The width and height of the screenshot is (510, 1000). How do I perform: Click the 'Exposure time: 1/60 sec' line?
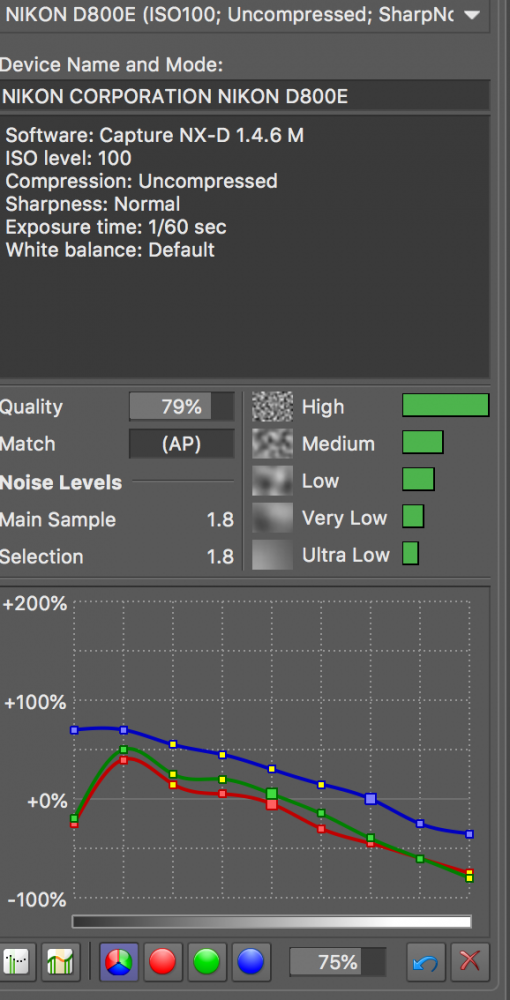(116, 227)
